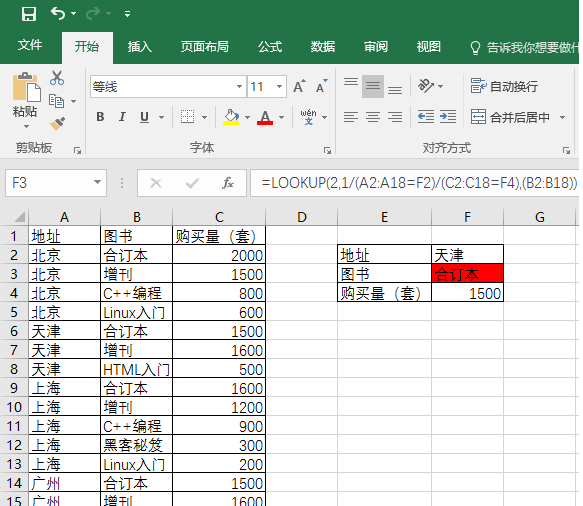
Task: Increase font size
Action: [299, 86]
